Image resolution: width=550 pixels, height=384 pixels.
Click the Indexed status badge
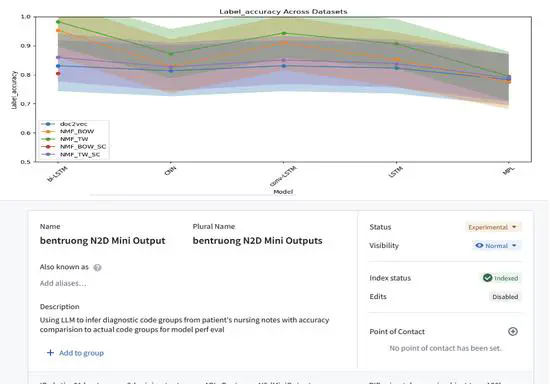[500, 278]
